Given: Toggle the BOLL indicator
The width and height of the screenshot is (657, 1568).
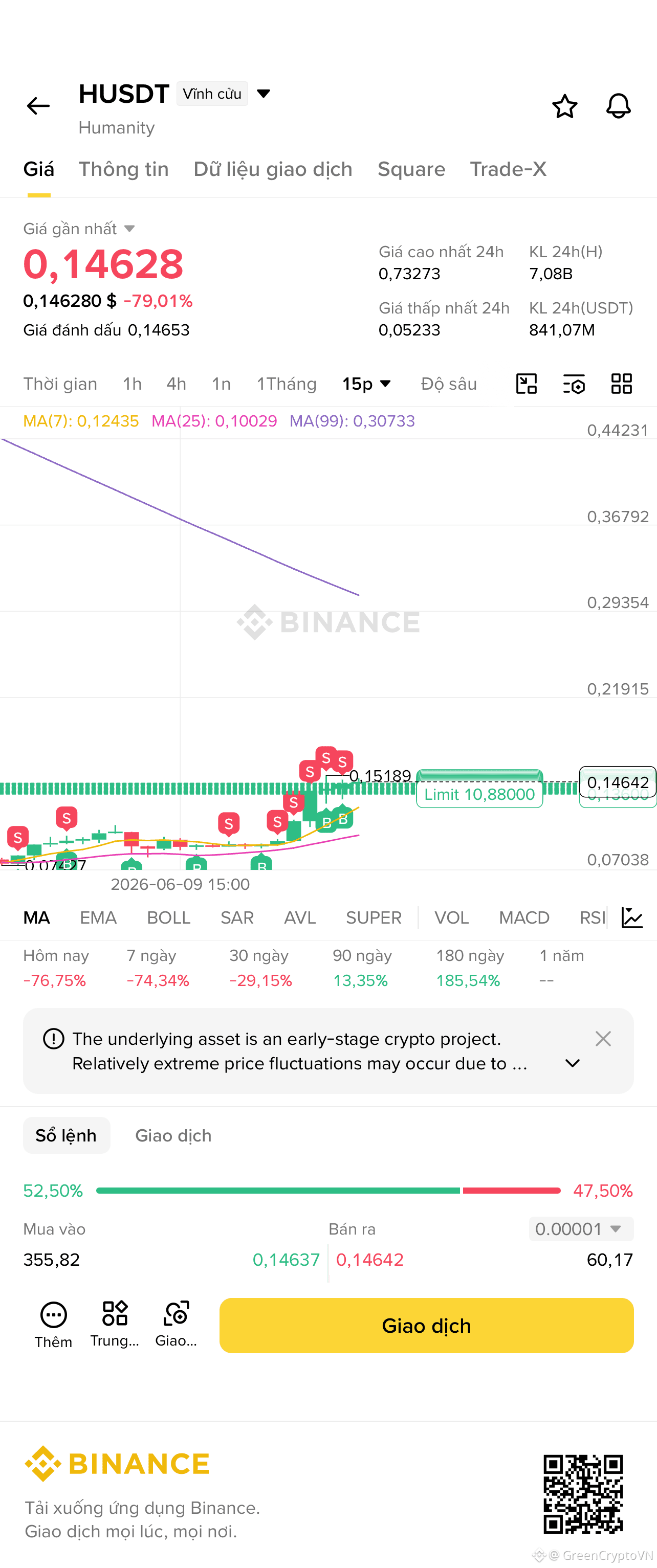Looking at the screenshot, I should click(169, 917).
